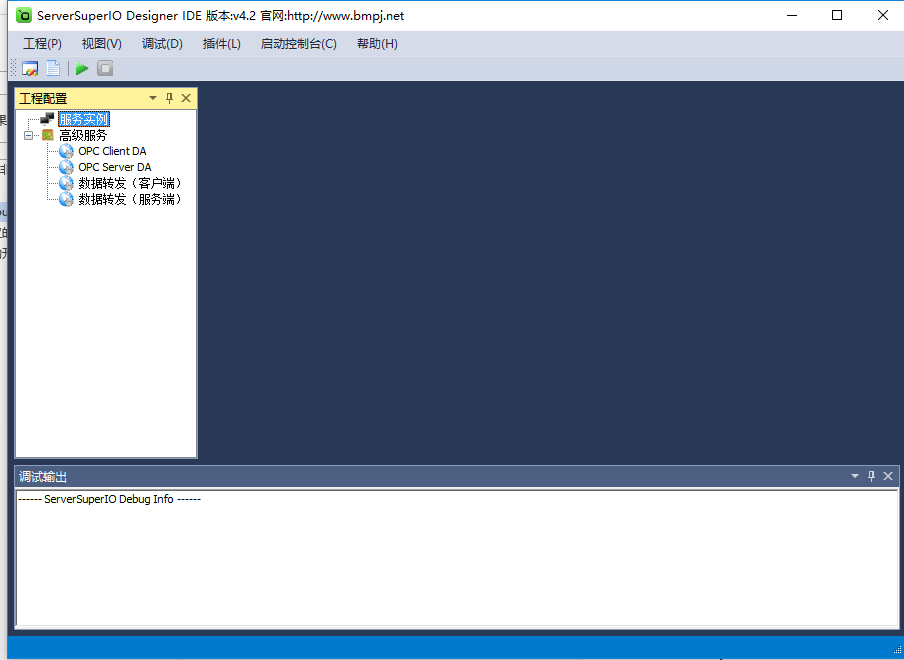
Task: Open the 调试输出 panel options dropdown arrow
Action: [855, 476]
